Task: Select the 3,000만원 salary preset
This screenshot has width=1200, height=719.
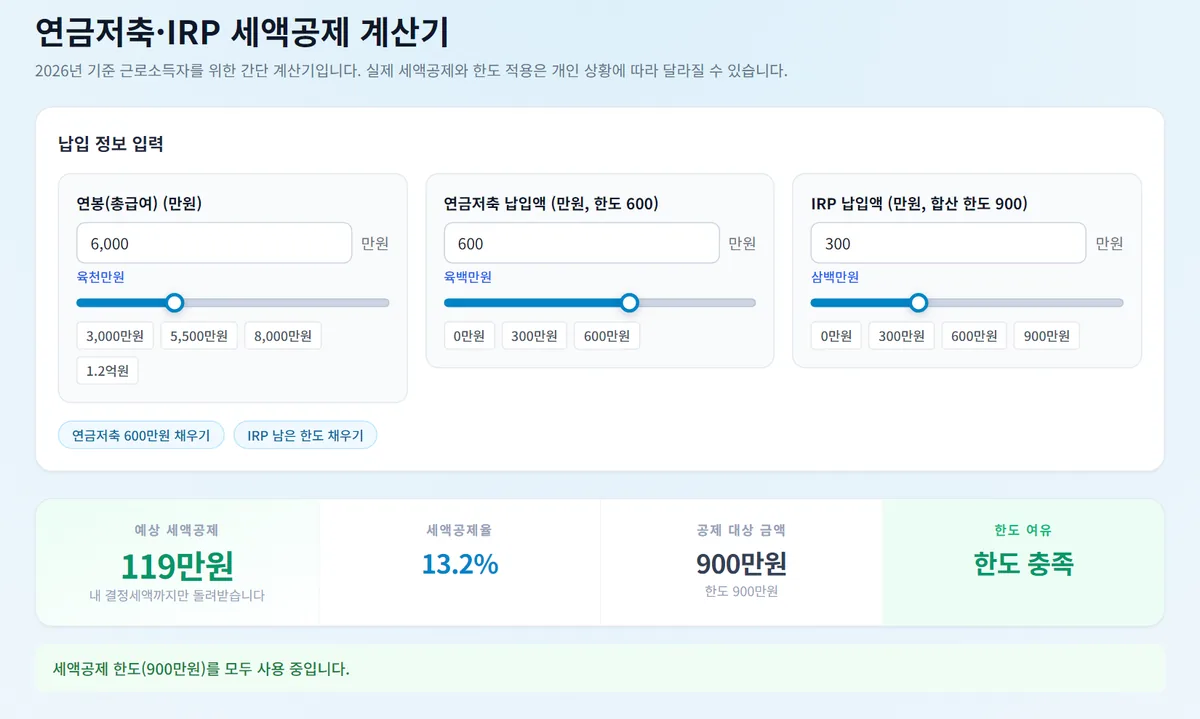Action: pyautogui.click(x=116, y=336)
